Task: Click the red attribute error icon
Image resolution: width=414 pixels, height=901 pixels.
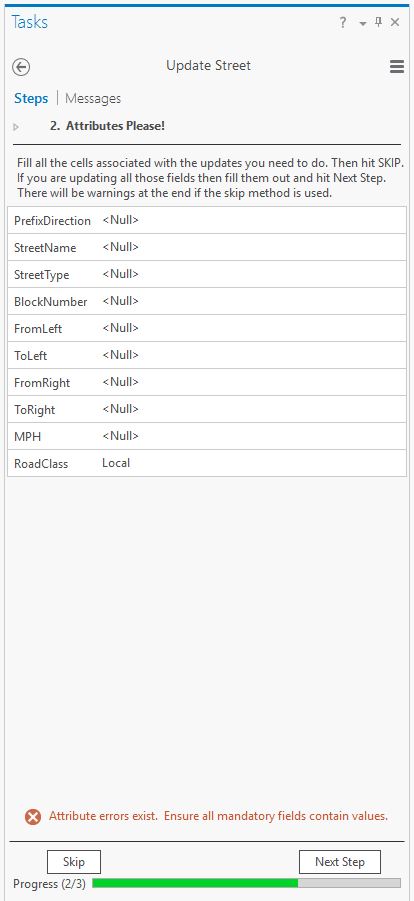Action: click(x=33, y=817)
